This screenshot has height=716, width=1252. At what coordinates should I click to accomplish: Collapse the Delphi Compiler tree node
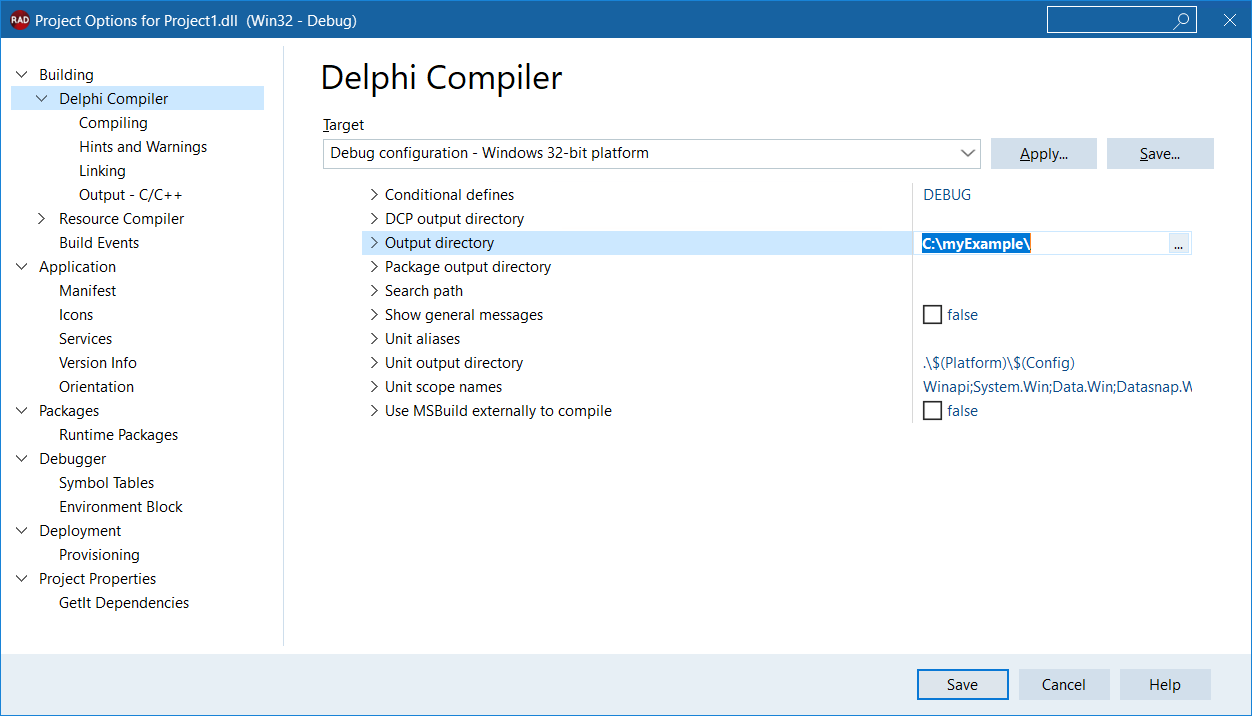point(42,99)
